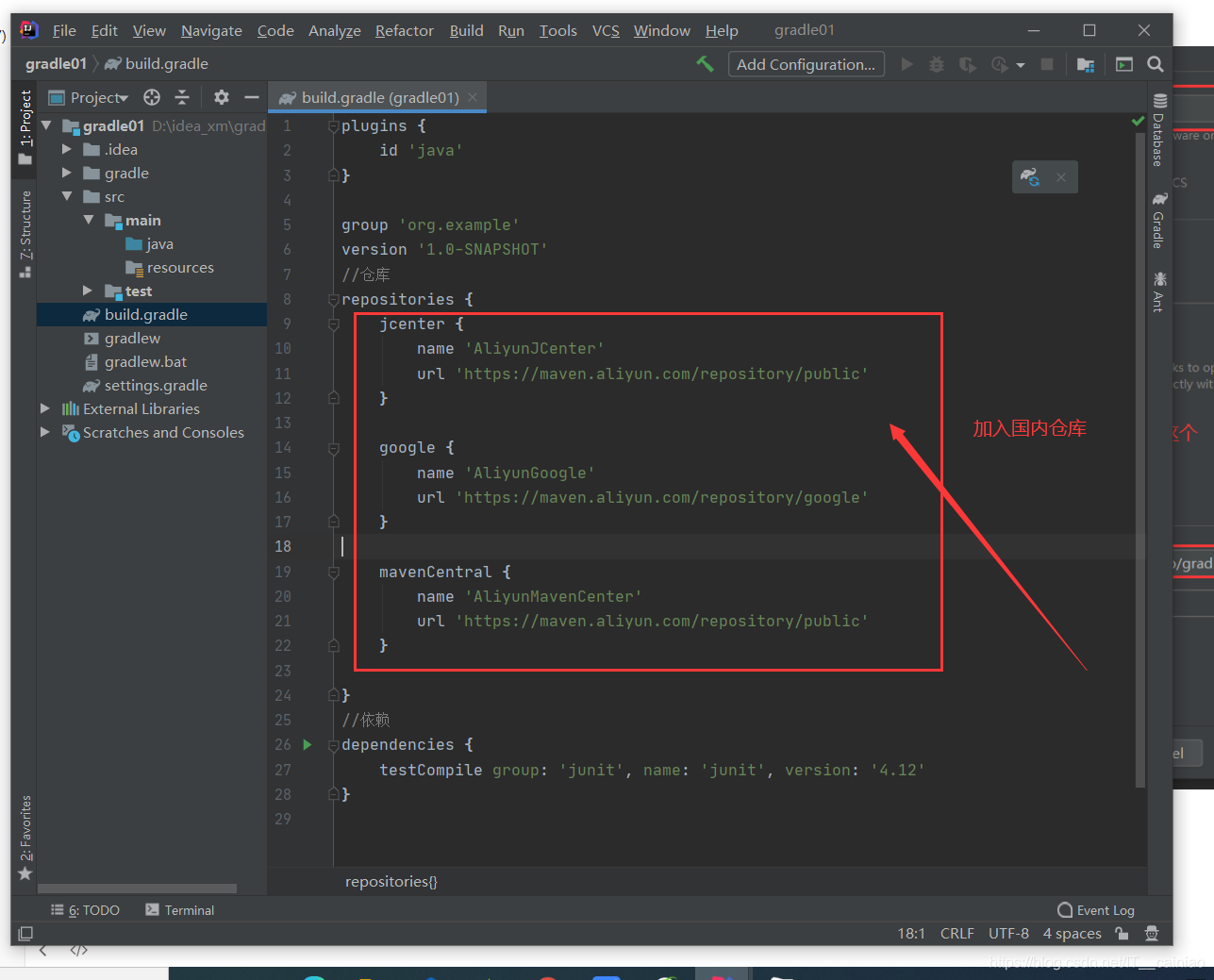Collapse the gradle01 root node
This screenshot has width=1214, height=980.
(46, 125)
